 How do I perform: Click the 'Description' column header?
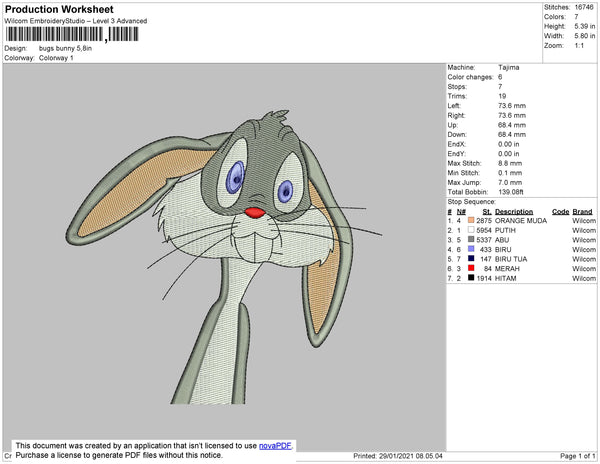pyautogui.click(x=514, y=212)
